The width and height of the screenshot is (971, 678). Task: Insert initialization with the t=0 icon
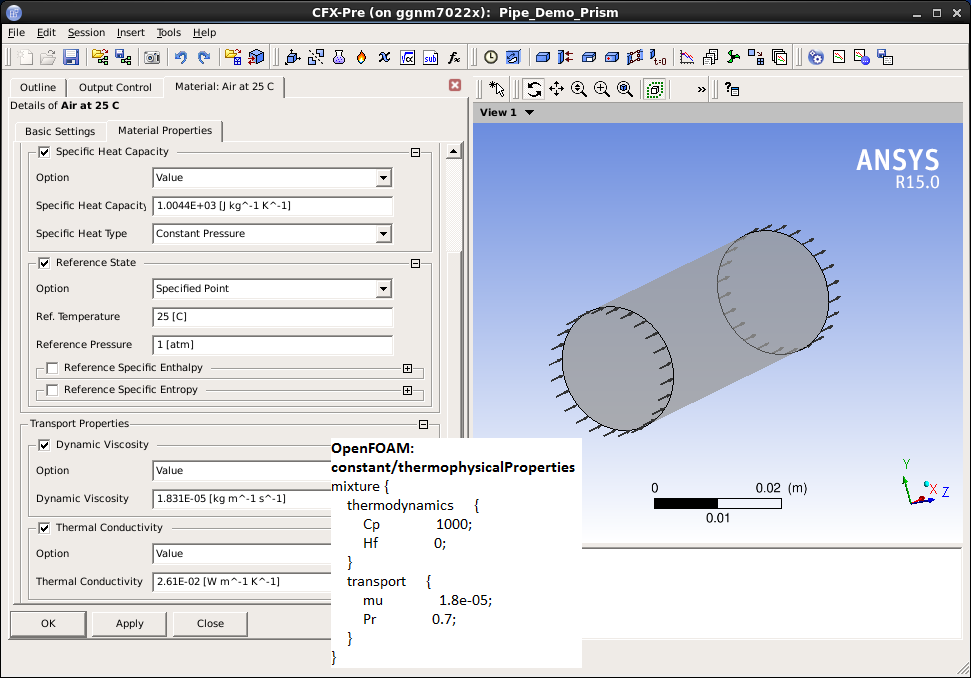point(658,58)
